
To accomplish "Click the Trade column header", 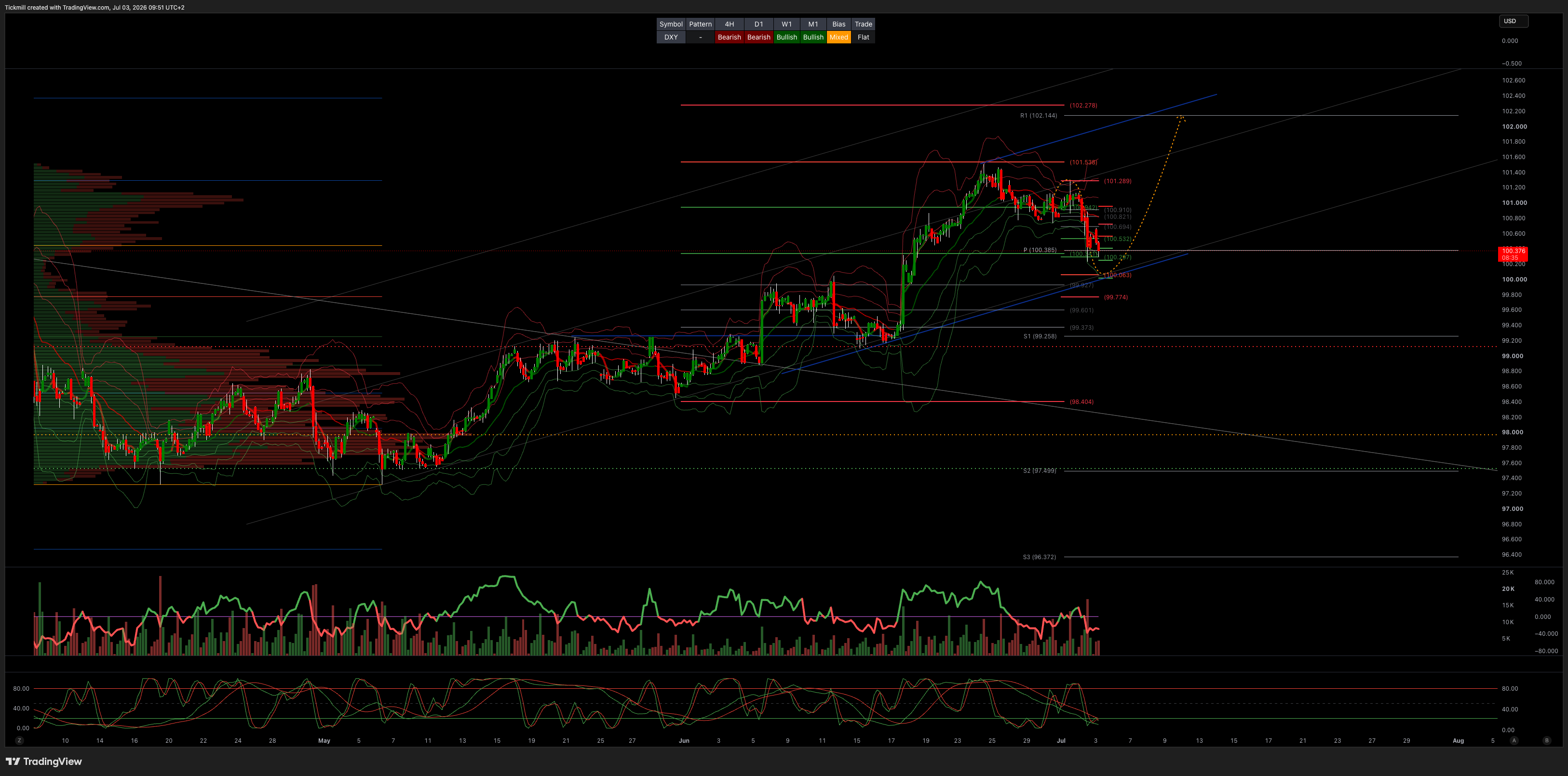I will pos(863,25).
